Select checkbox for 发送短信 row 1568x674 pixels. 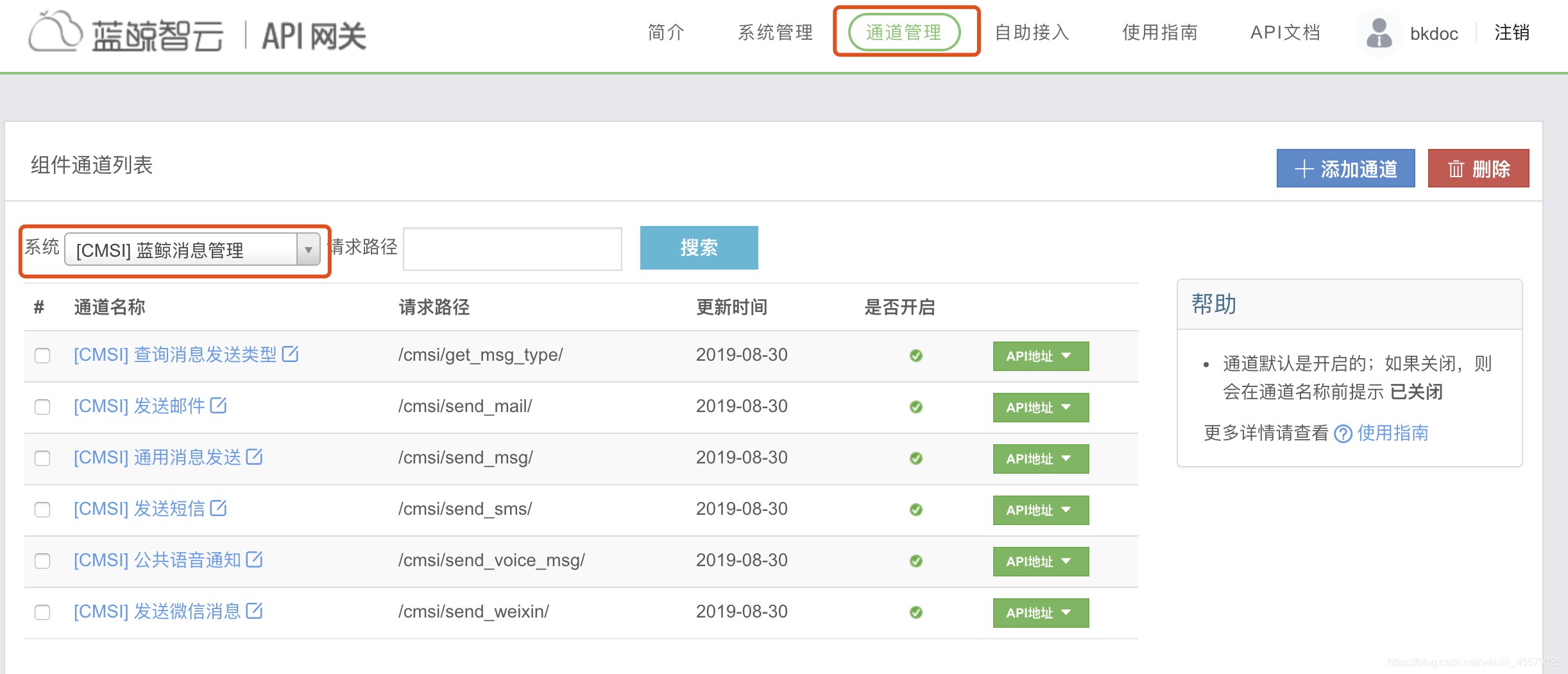tap(42, 510)
